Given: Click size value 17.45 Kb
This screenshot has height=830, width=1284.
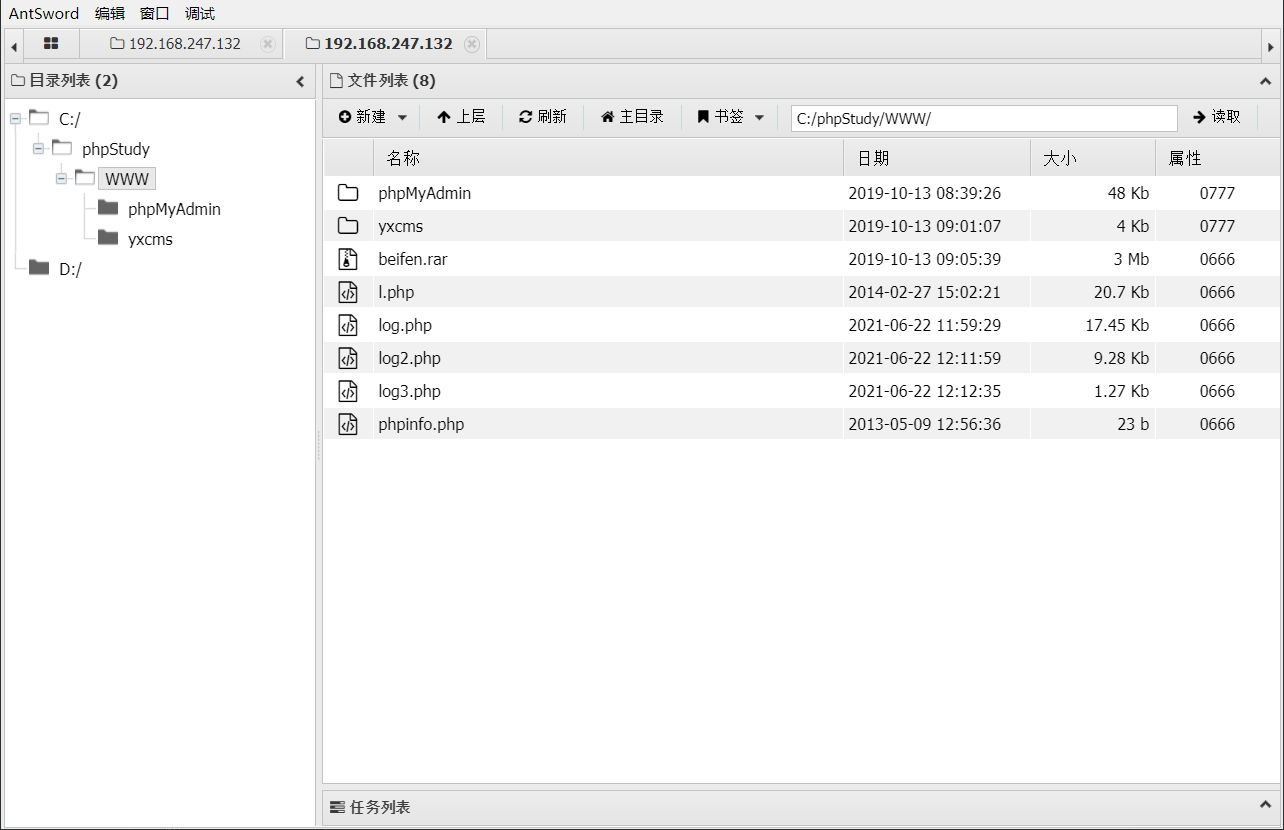Looking at the screenshot, I should coord(1117,325).
